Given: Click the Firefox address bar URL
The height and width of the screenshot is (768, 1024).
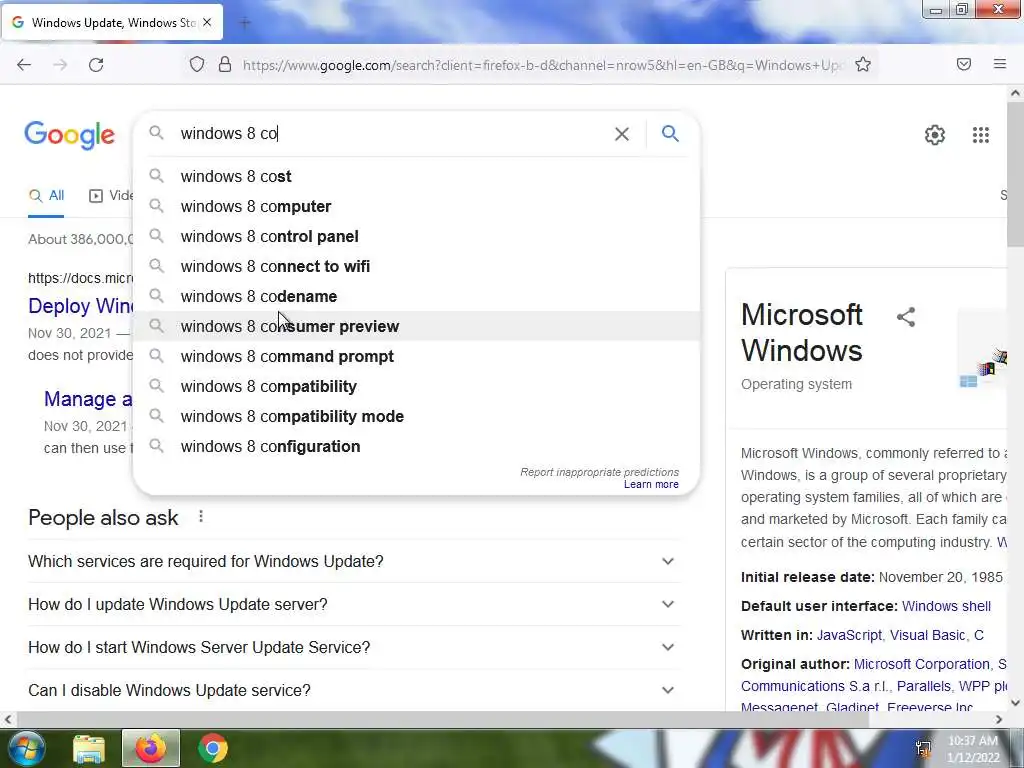Looking at the screenshot, I should pyautogui.click(x=542, y=65).
